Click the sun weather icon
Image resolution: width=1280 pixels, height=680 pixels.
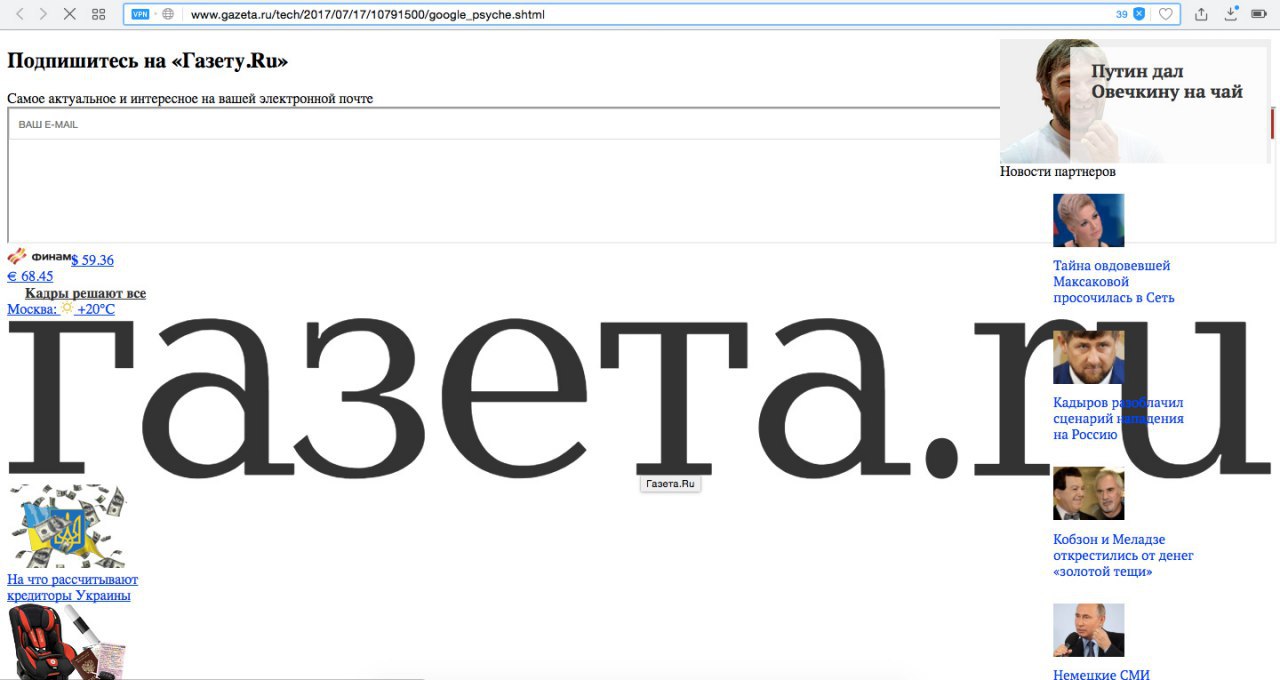67,308
